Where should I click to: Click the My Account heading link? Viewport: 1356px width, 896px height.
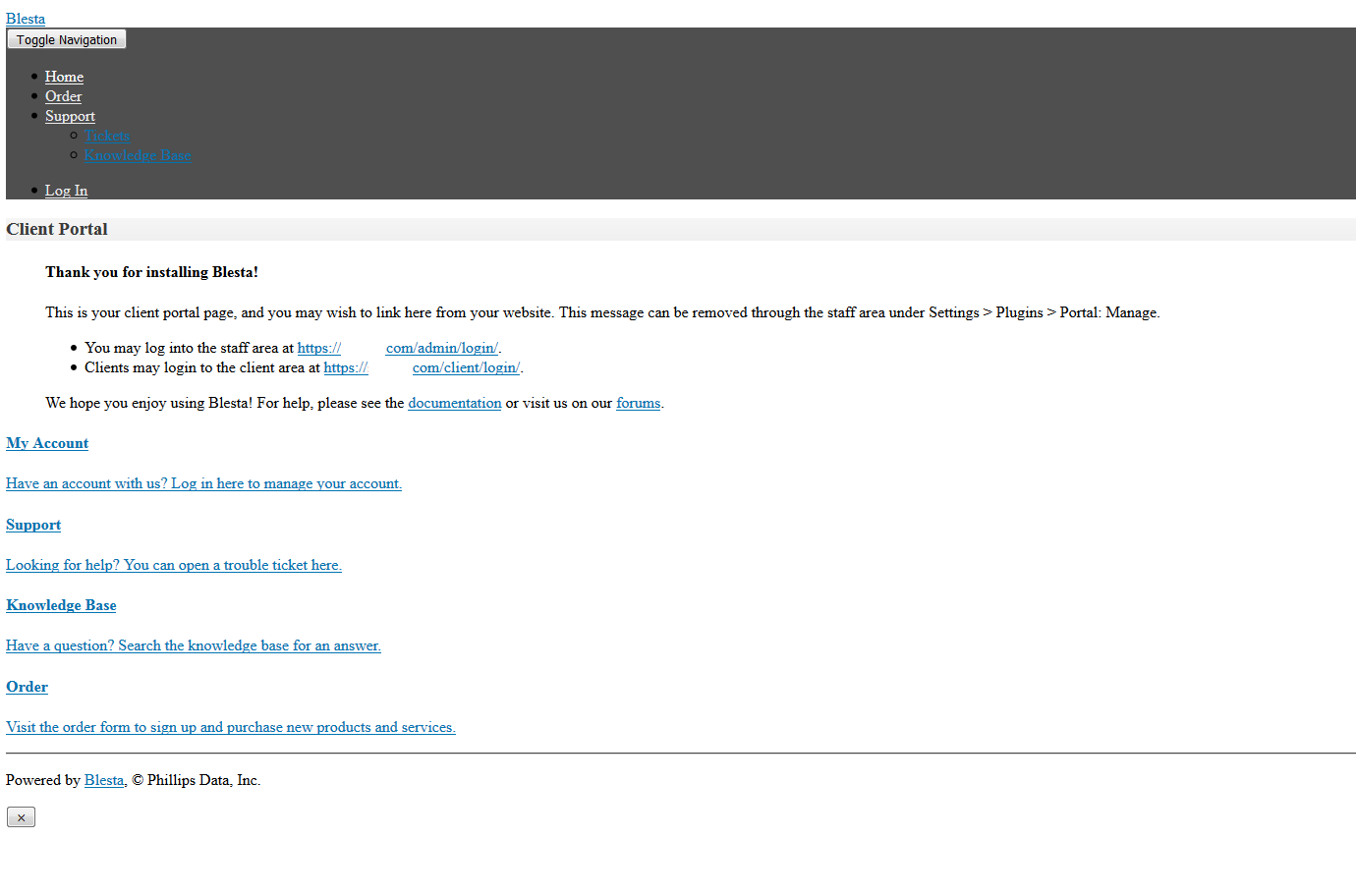[47, 443]
